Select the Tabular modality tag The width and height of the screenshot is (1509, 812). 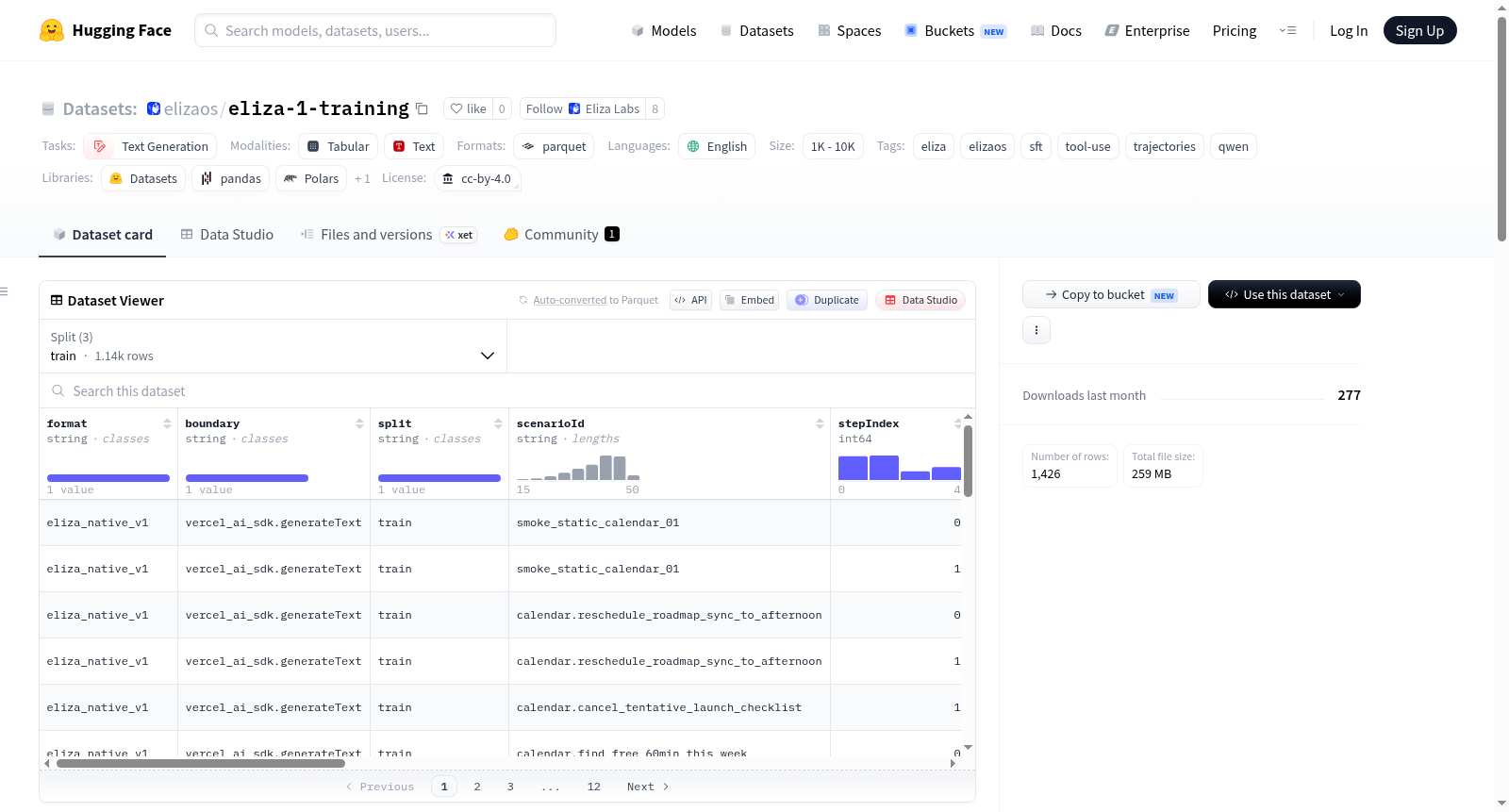click(339, 146)
